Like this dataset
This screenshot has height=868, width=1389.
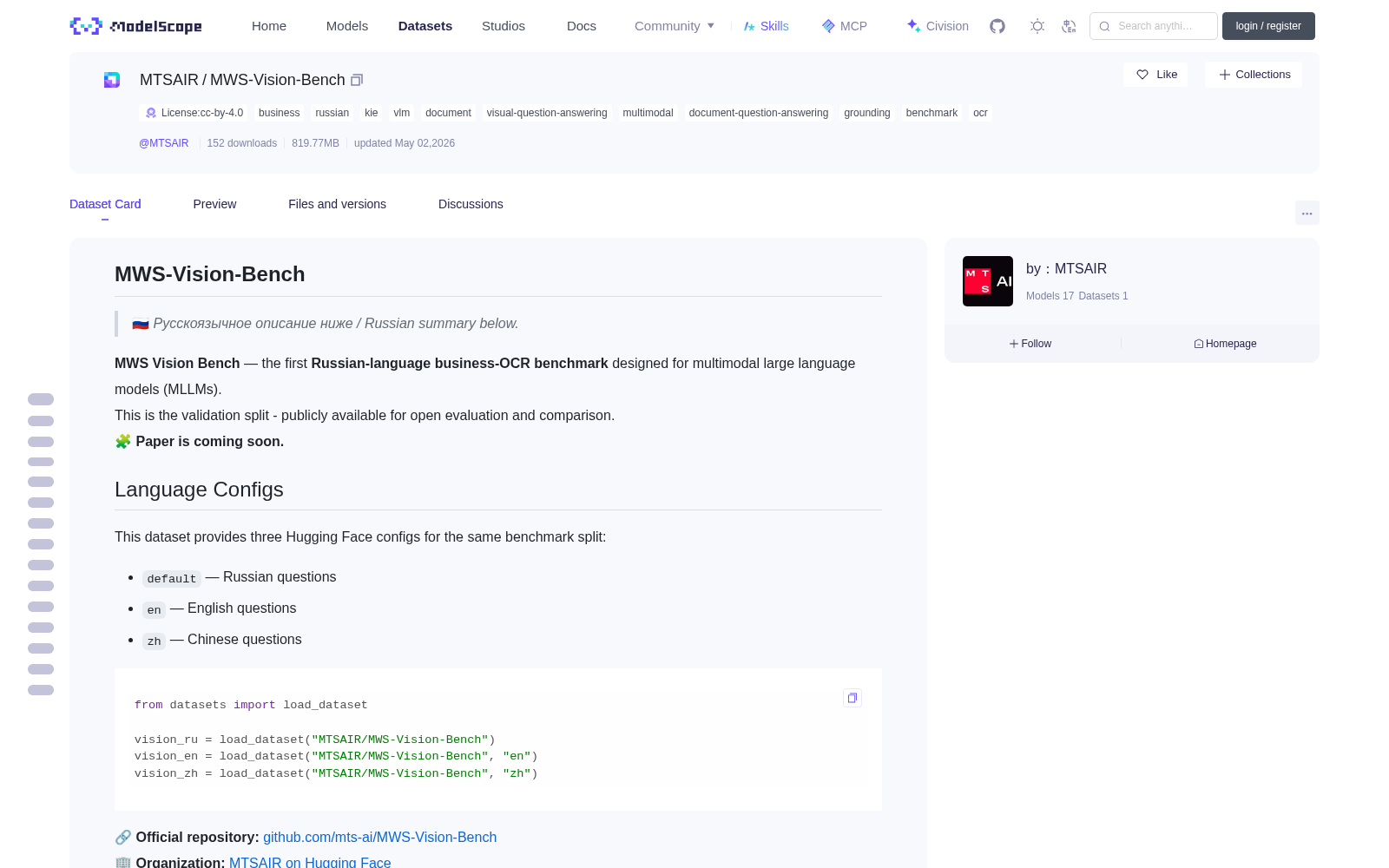pyautogui.click(x=1156, y=75)
